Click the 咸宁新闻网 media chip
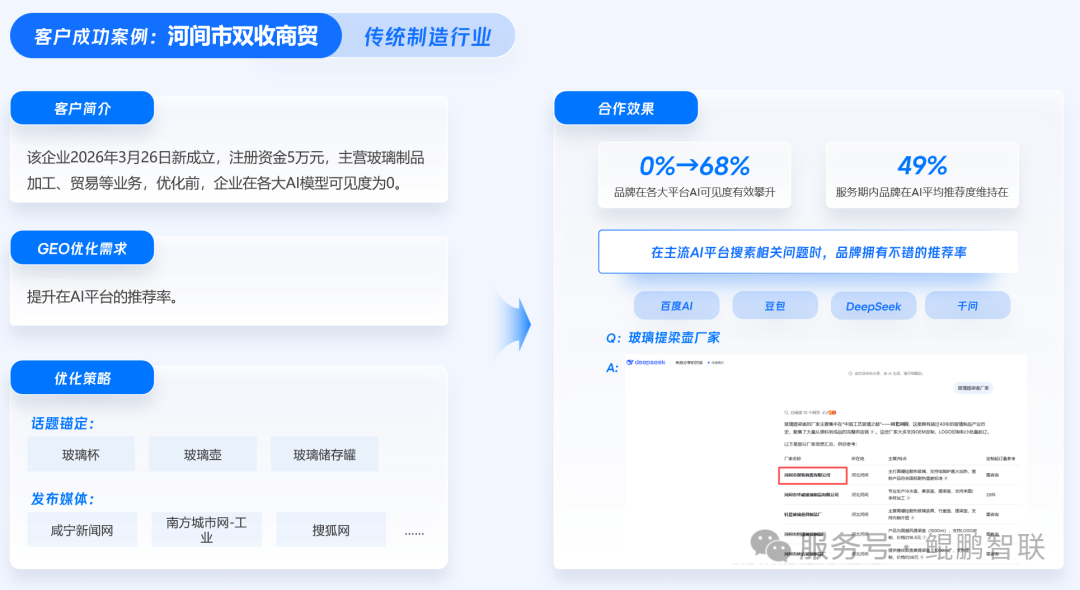This screenshot has height=590, width=1080. tap(82, 530)
